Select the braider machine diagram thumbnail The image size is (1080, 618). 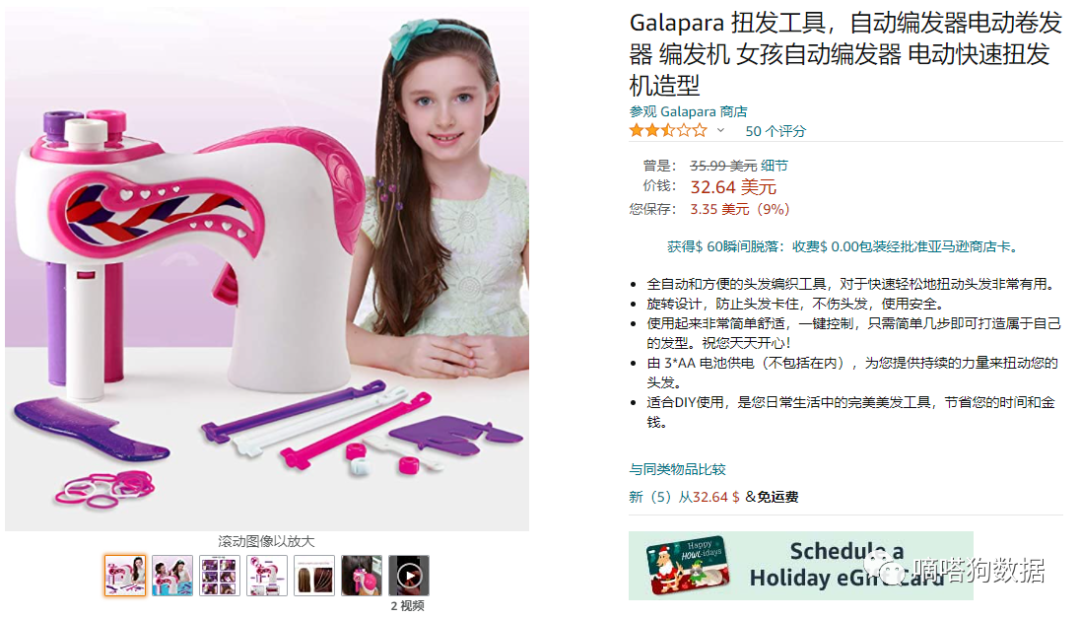[x=267, y=575]
